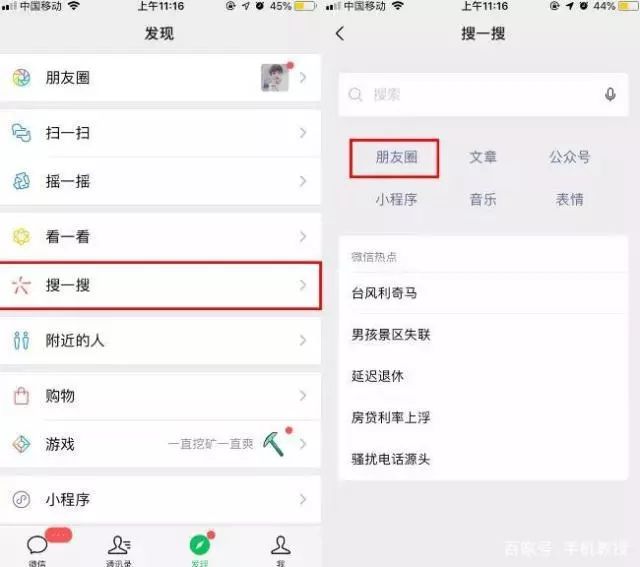640x567 pixels.
Task: Open 看一看 row via right chevron
Action: point(302,236)
